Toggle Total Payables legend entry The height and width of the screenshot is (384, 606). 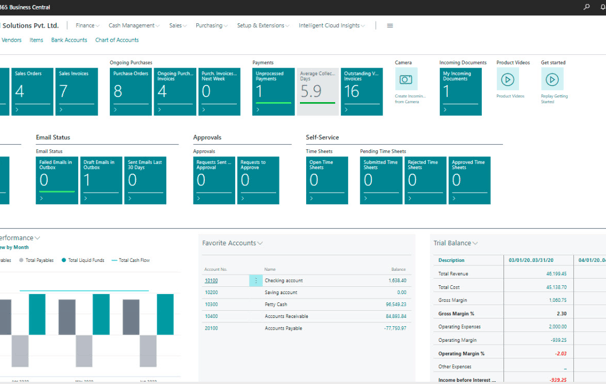[x=36, y=260]
